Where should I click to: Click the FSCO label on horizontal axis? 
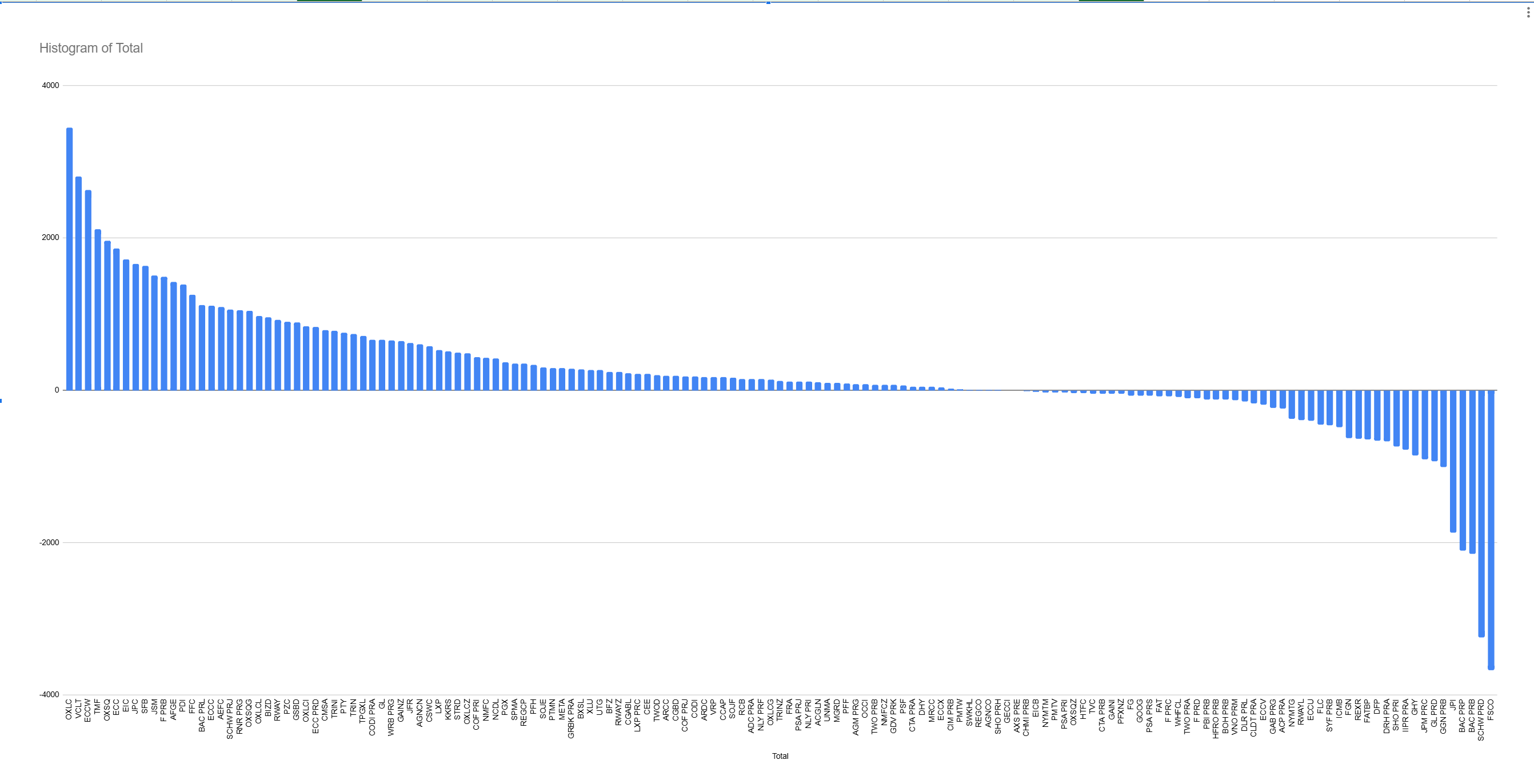click(x=1491, y=710)
